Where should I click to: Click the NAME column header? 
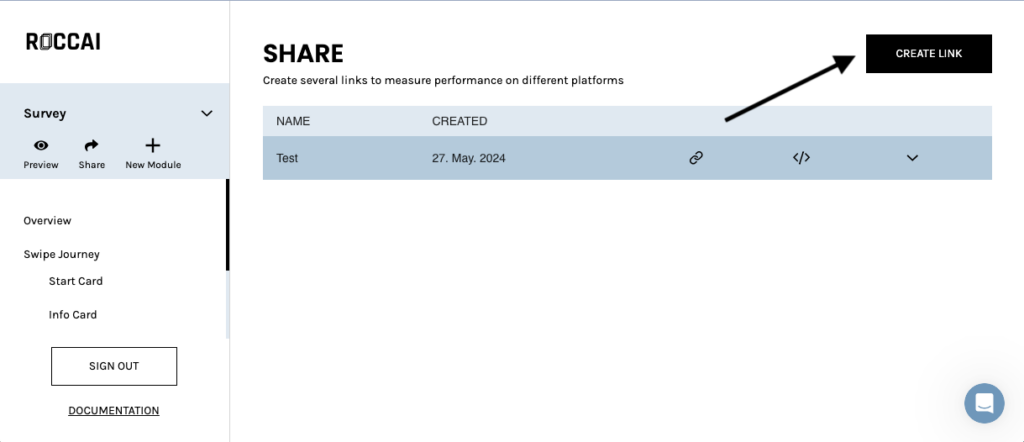point(293,121)
